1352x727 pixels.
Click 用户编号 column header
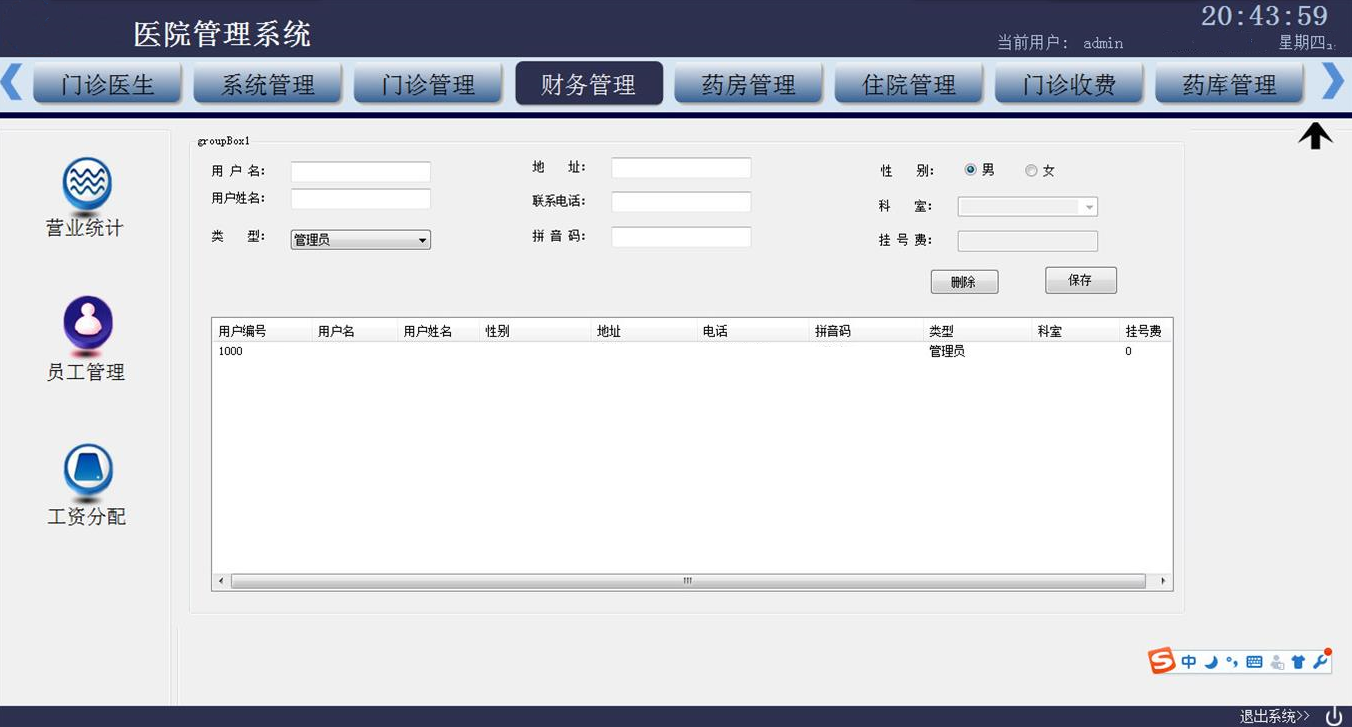(x=262, y=331)
